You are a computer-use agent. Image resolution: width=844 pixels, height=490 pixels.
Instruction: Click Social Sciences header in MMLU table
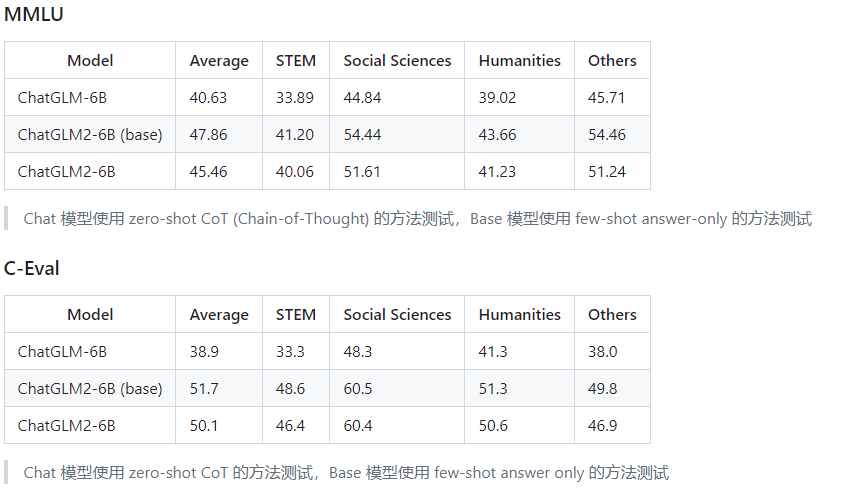(397, 61)
